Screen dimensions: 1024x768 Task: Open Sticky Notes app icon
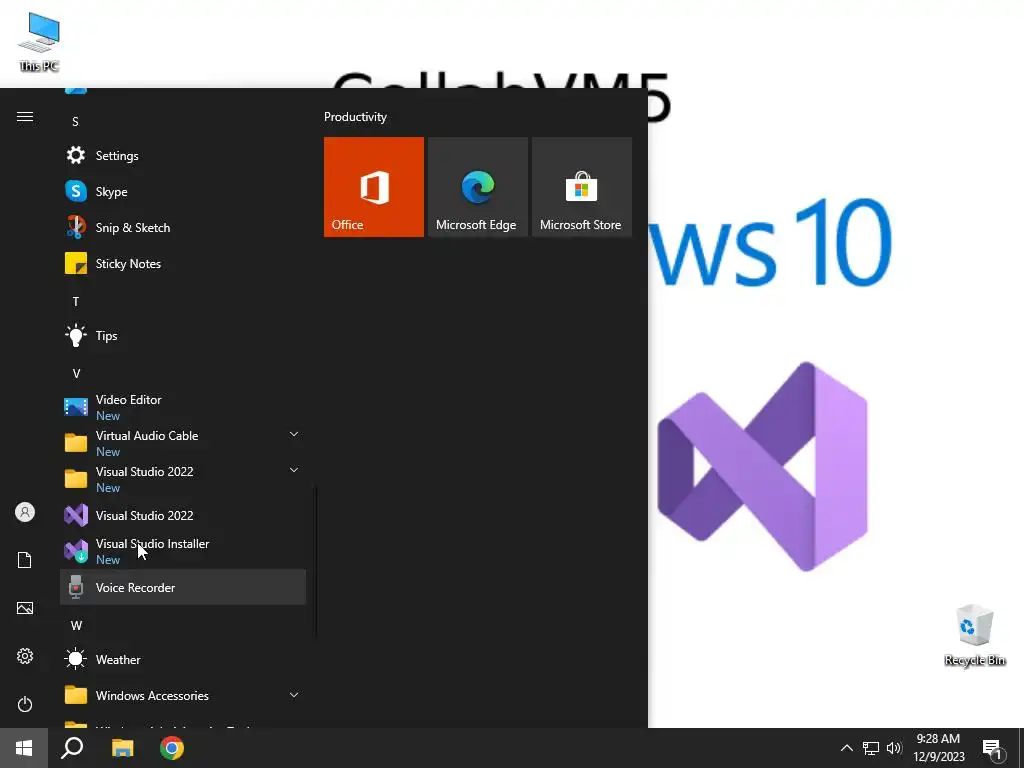coord(76,263)
